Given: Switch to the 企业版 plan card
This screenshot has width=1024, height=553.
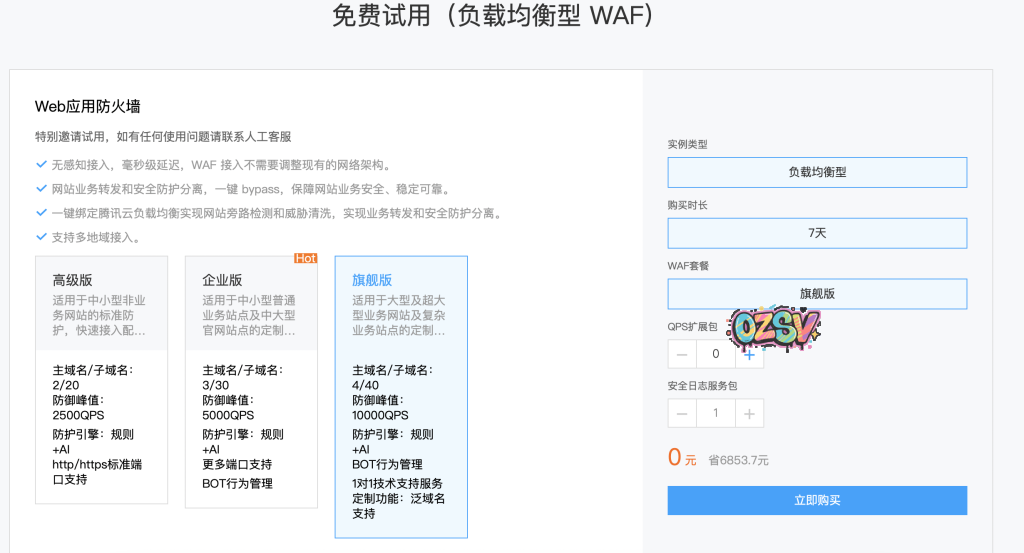Looking at the screenshot, I should point(251,380).
